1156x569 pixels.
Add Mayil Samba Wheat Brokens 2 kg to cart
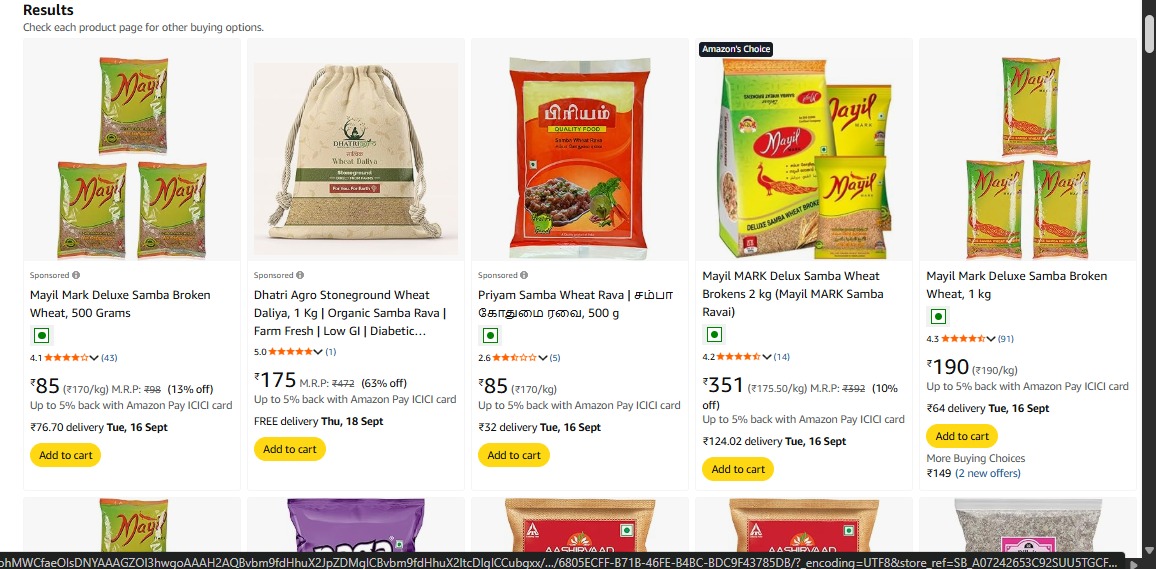(x=738, y=469)
